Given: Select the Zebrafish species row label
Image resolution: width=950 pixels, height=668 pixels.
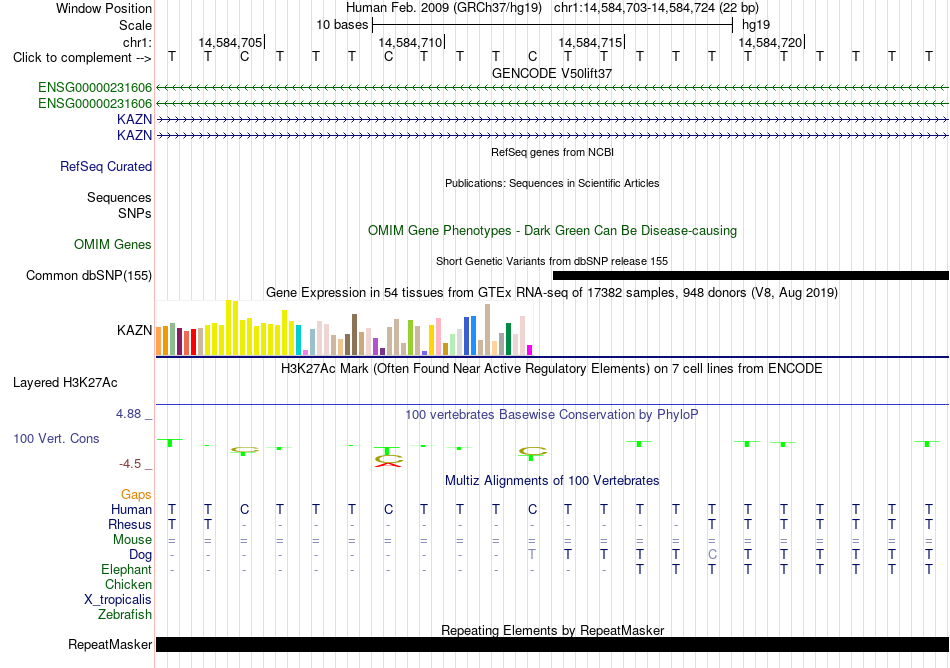Looking at the screenshot, I should point(125,615).
